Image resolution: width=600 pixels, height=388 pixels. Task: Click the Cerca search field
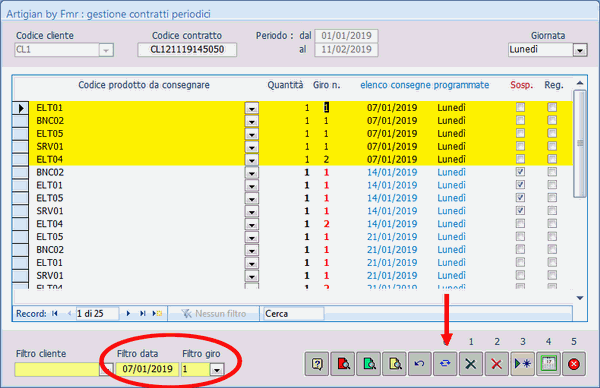(x=293, y=314)
